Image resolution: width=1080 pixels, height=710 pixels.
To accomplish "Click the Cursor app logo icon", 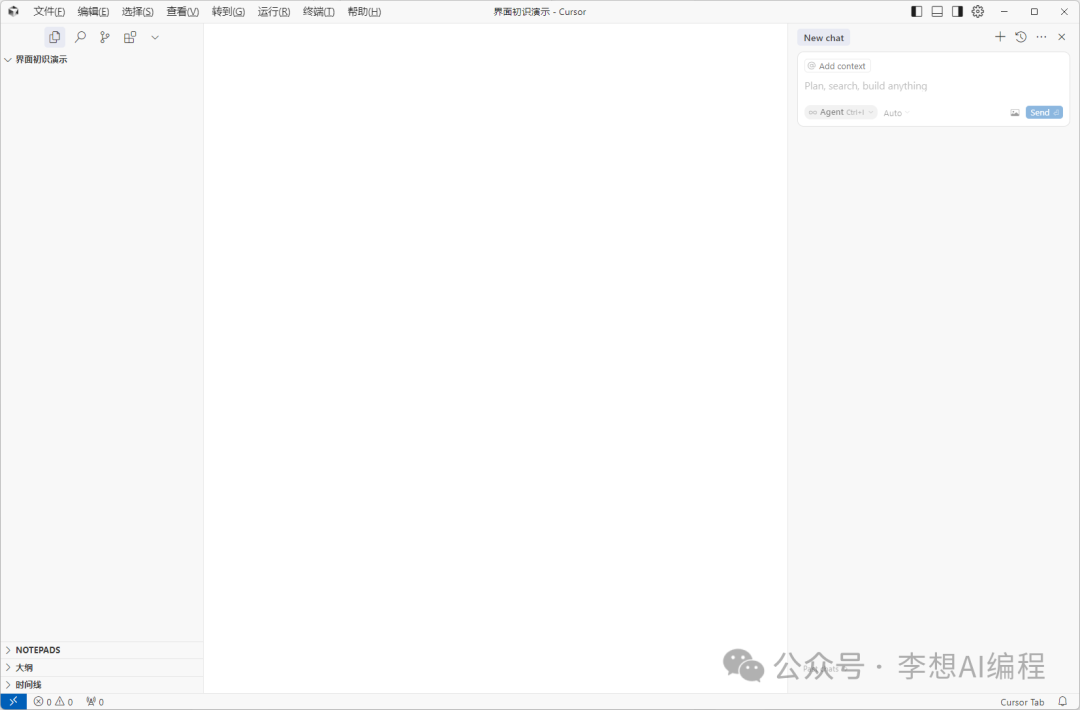I will [x=13, y=11].
